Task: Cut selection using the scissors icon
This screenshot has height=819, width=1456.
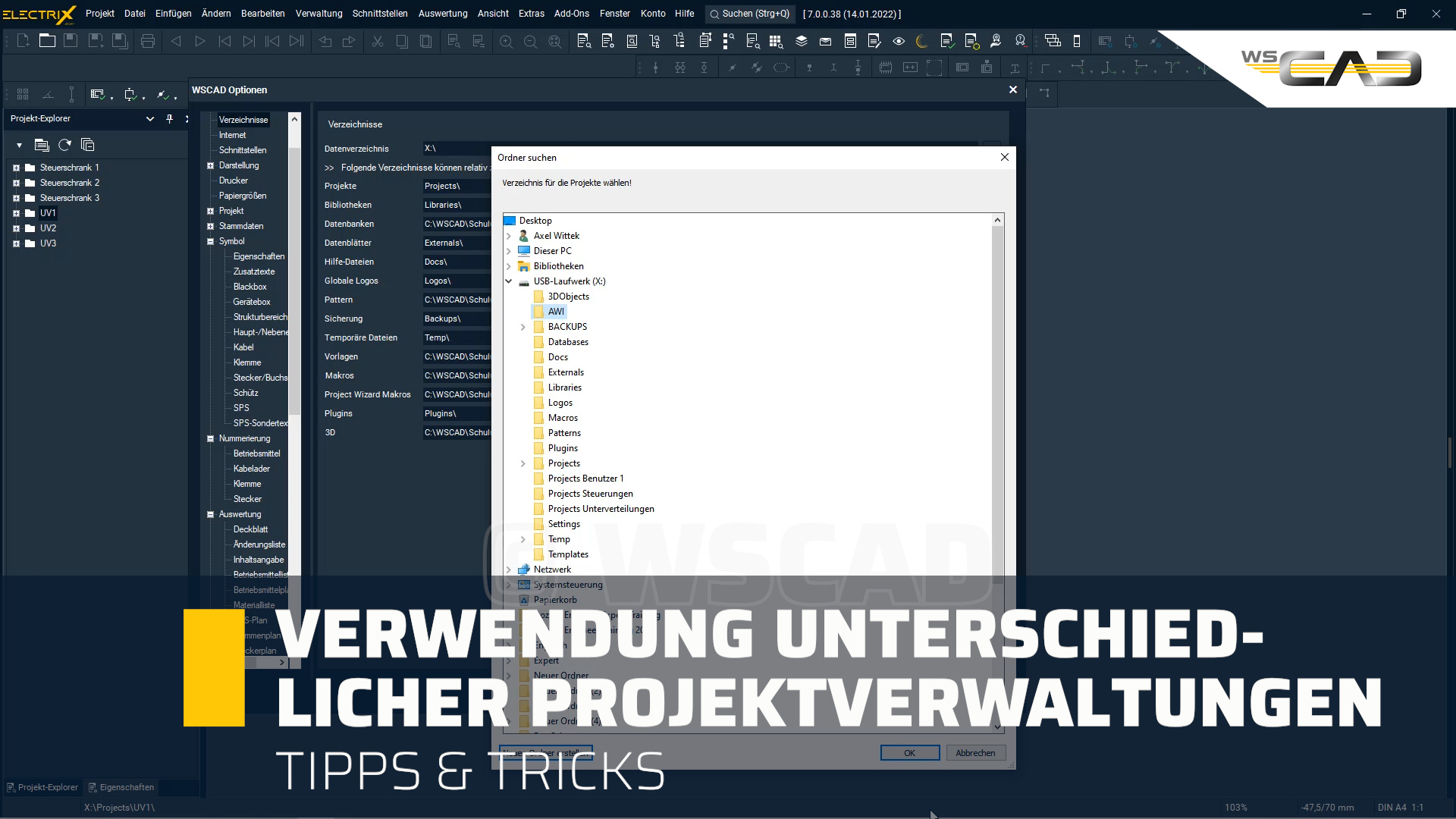Action: coord(378,41)
